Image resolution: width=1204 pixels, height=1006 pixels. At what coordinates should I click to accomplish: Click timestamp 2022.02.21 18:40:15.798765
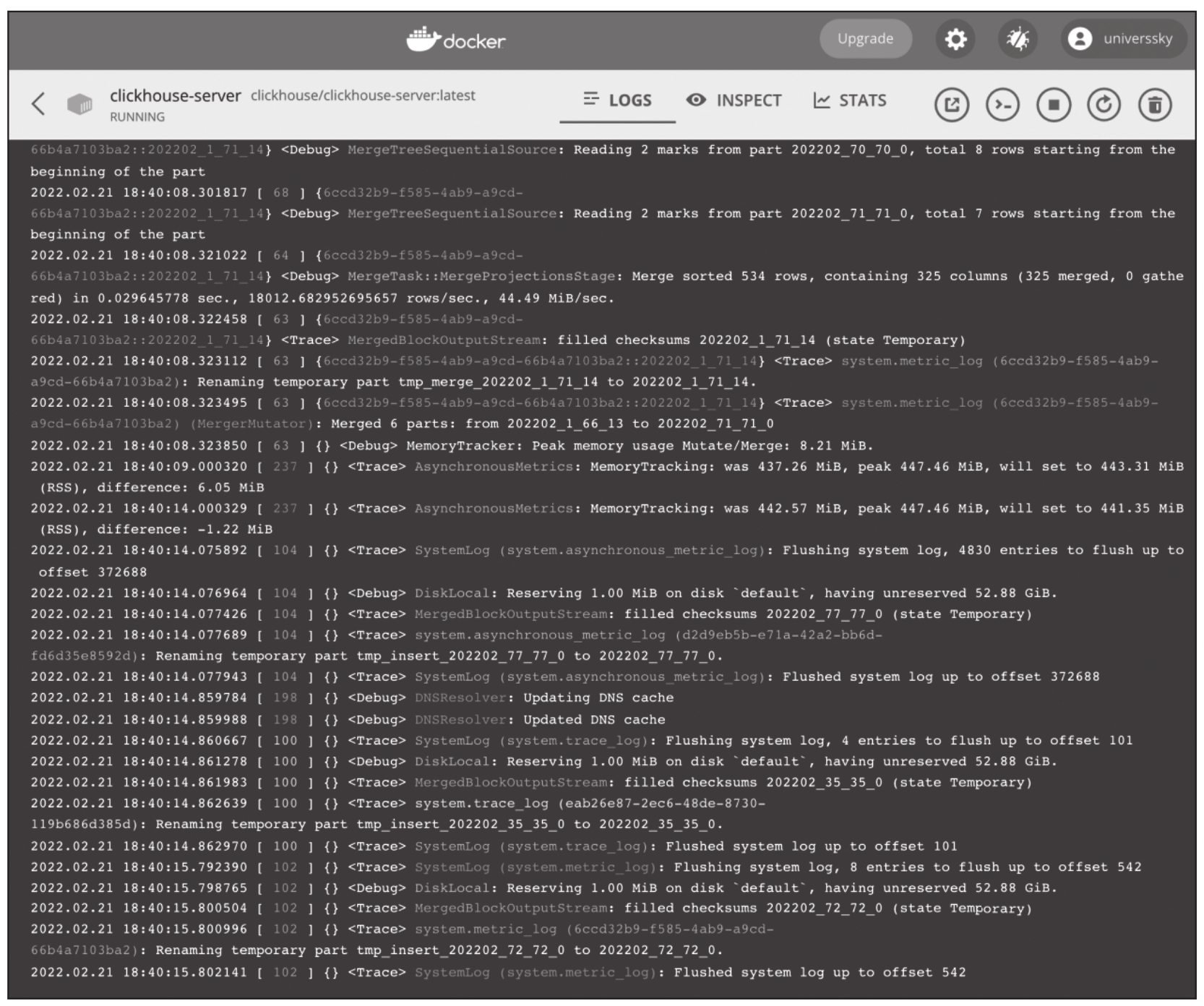[139, 888]
